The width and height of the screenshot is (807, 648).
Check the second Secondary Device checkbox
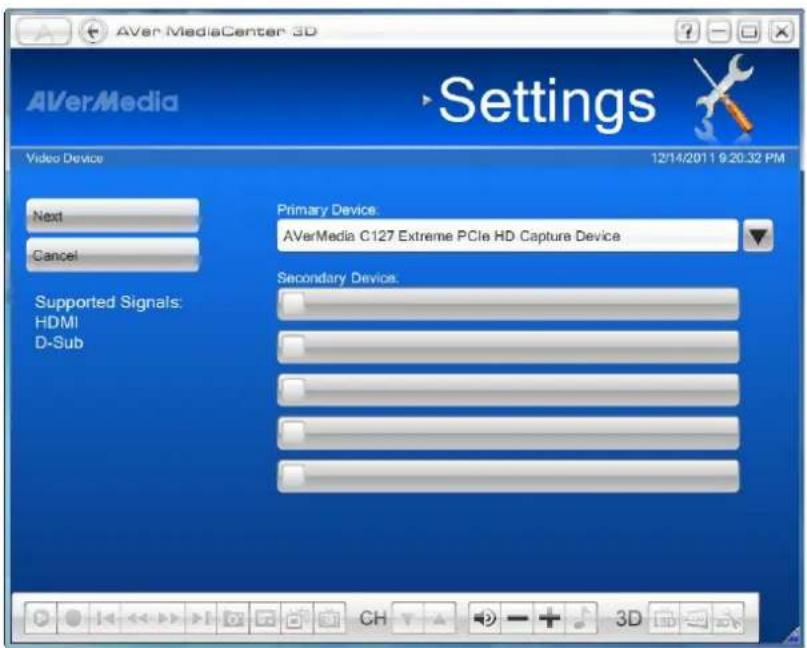click(293, 346)
